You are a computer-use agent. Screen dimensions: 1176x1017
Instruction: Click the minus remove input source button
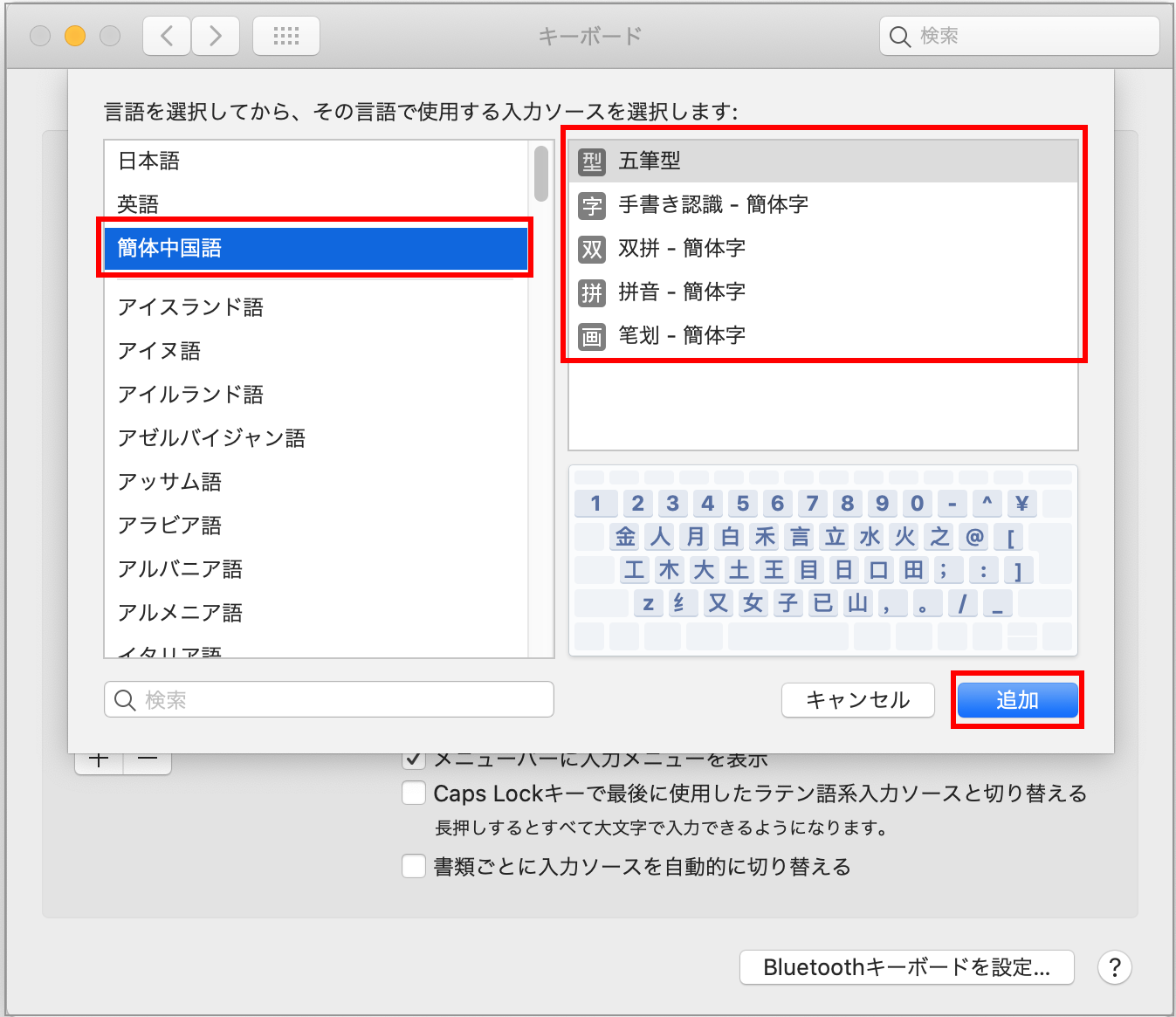click(148, 761)
